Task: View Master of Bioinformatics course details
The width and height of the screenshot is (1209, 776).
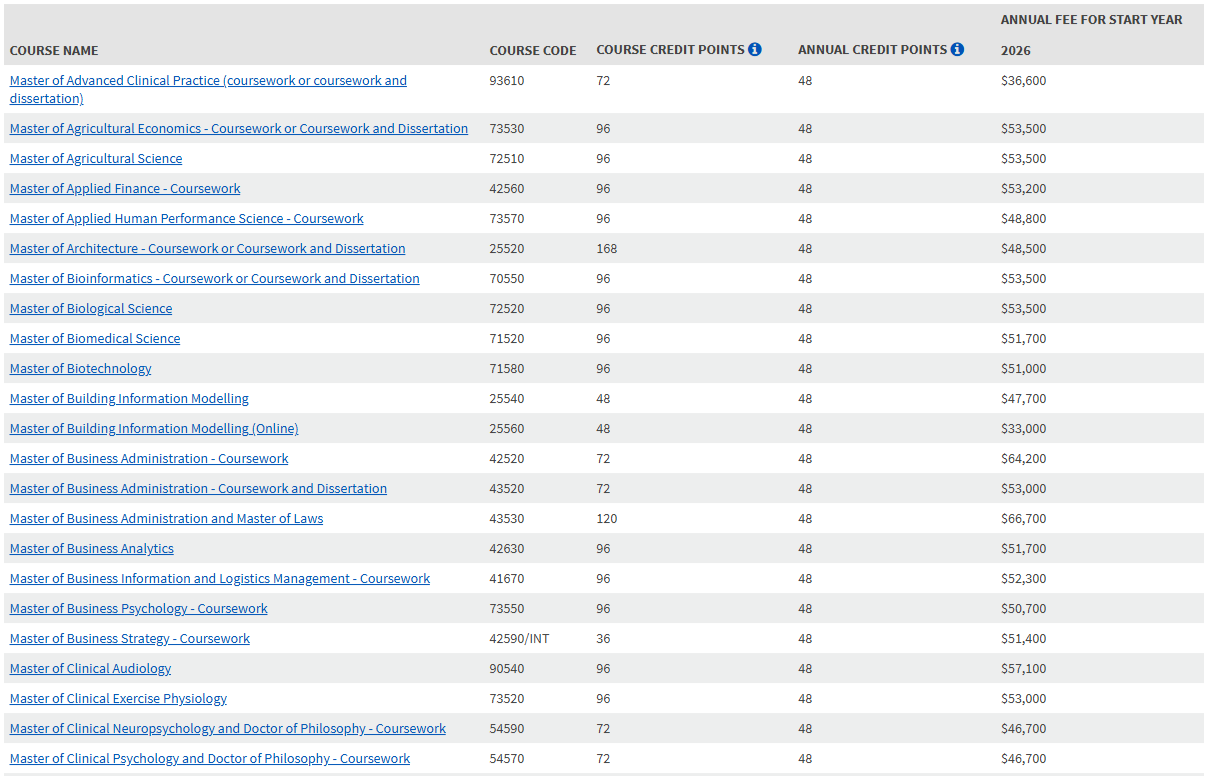Action: pyautogui.click(x=214, y=279)
